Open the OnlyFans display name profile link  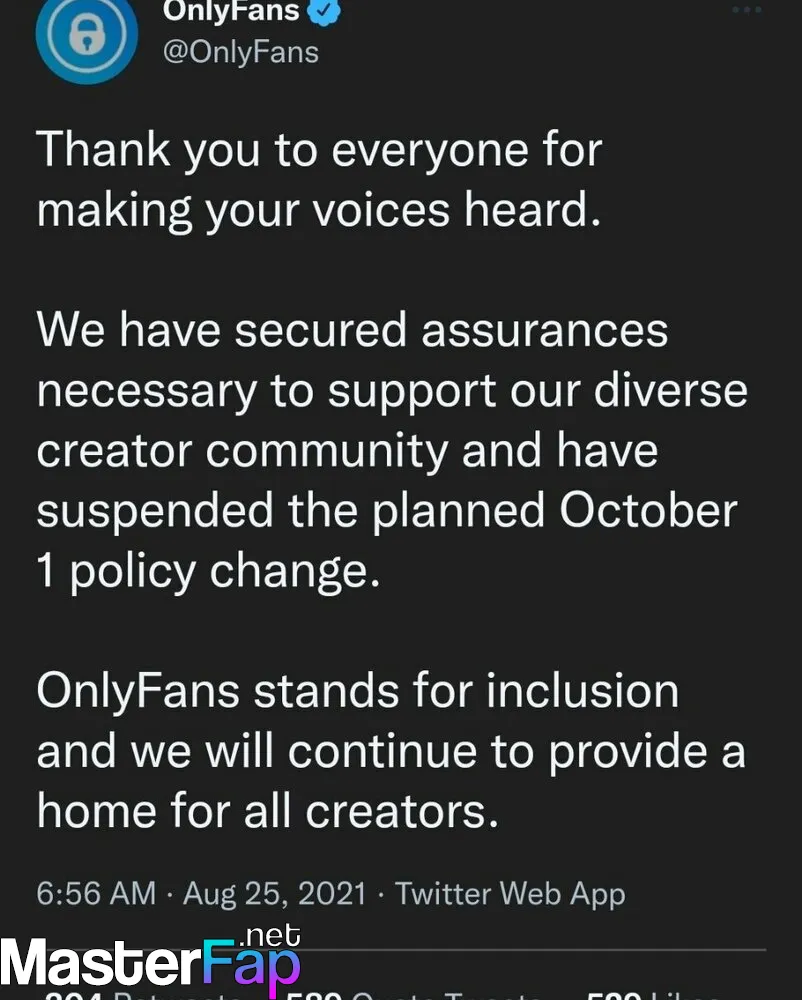pos(231,10)
